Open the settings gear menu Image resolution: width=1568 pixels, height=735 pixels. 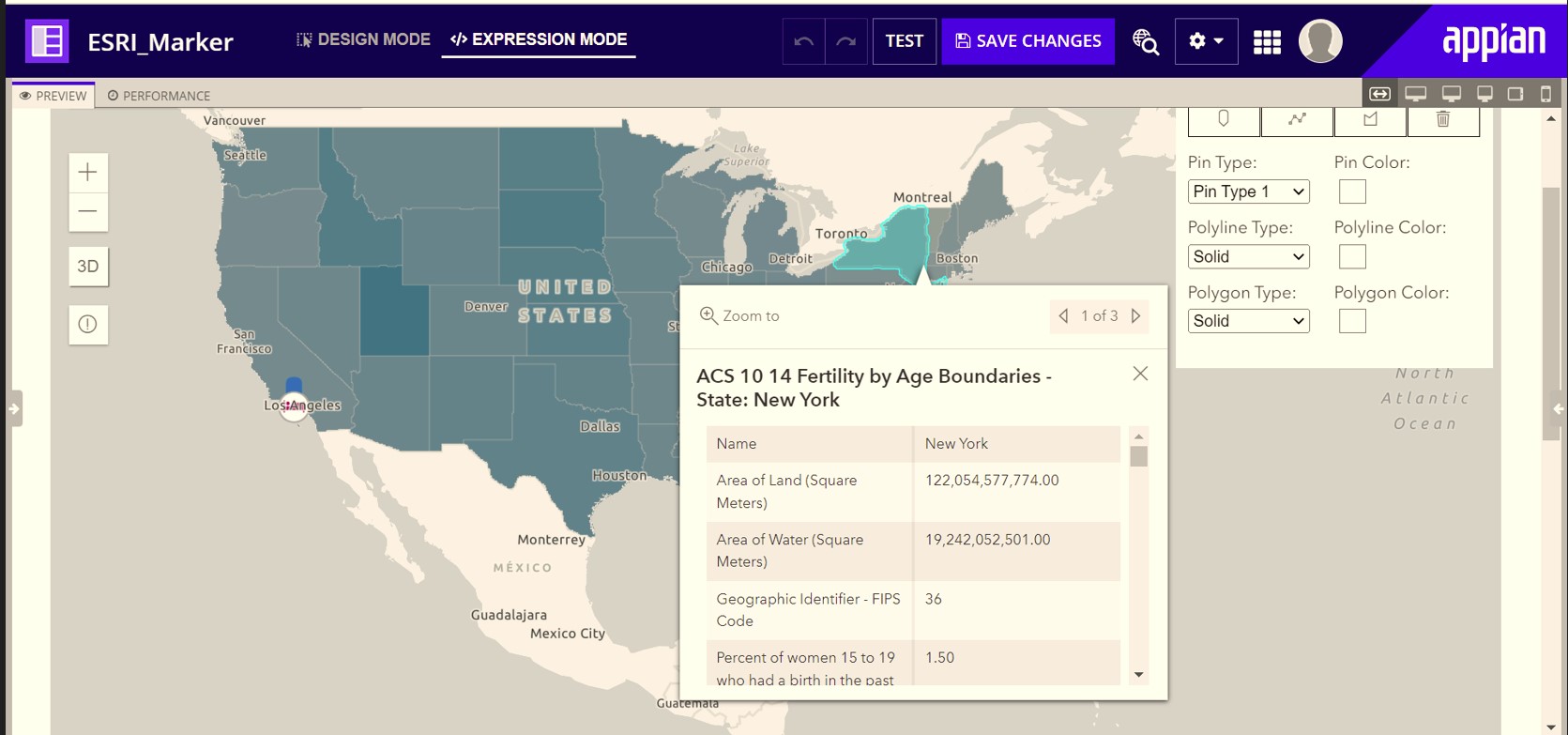[x=1206, y=41]
